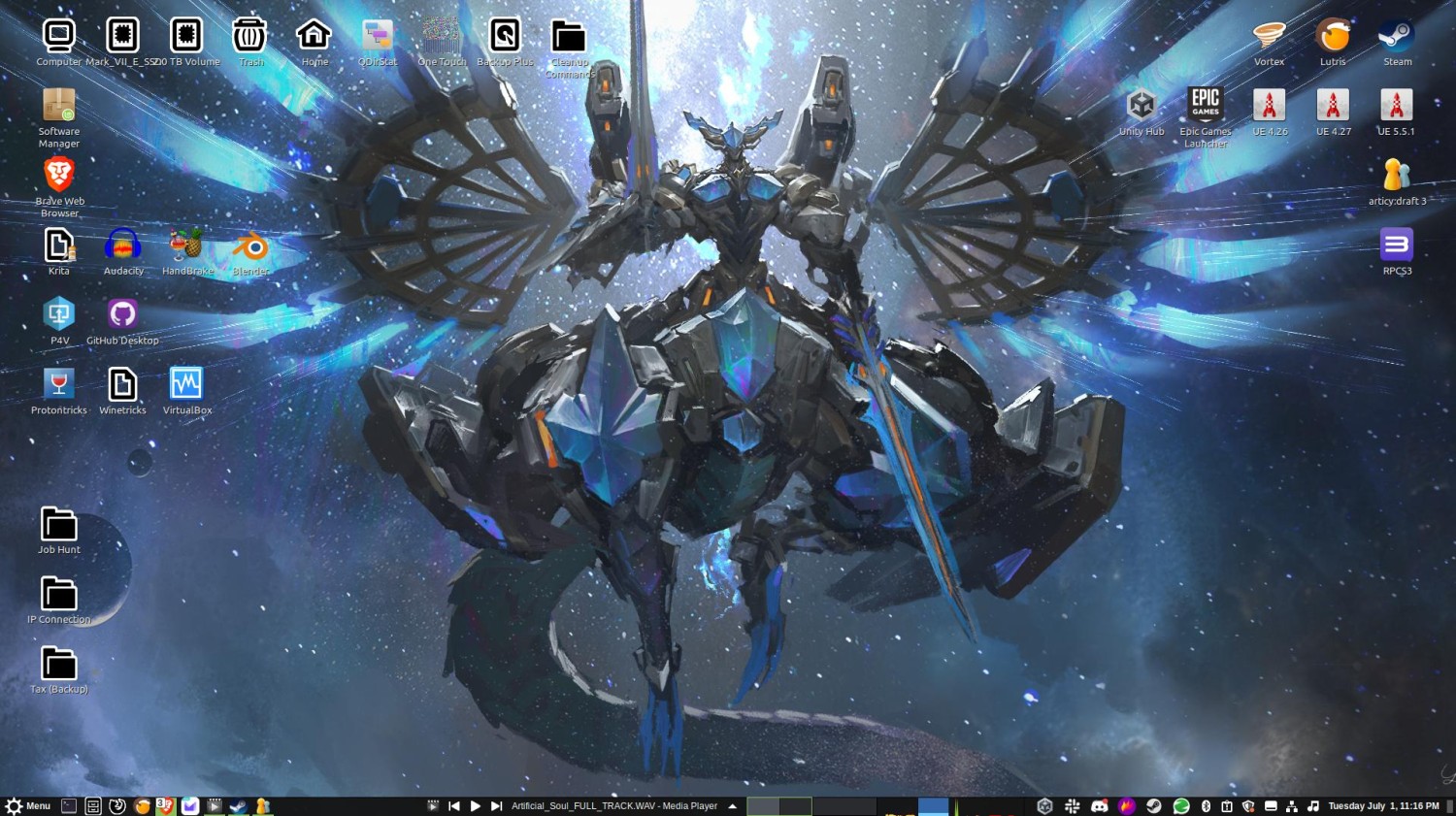Open the Menu button on the panel
1456x816 pixels.
pos(28,806)
